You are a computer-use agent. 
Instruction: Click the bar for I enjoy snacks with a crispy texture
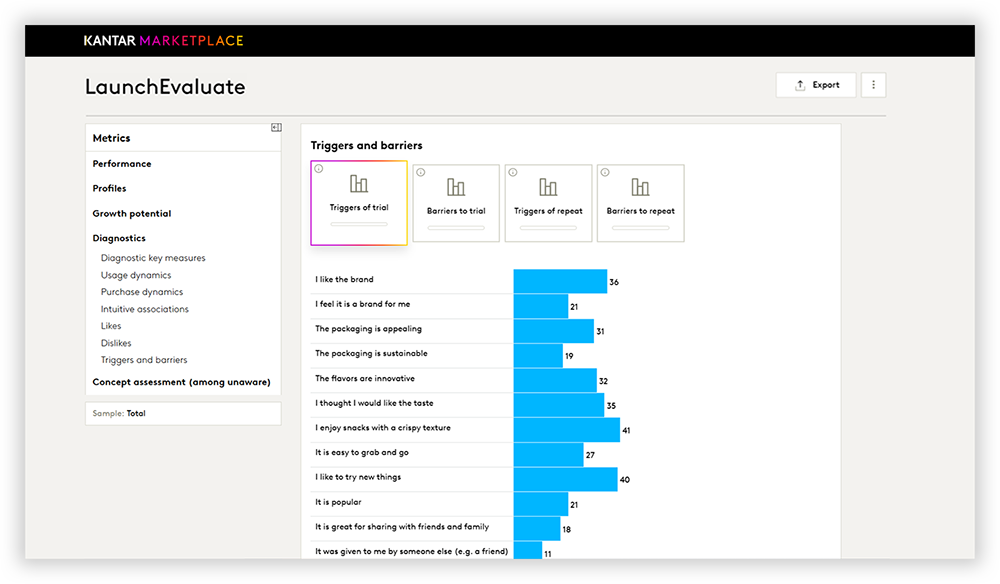click(565, 429)
